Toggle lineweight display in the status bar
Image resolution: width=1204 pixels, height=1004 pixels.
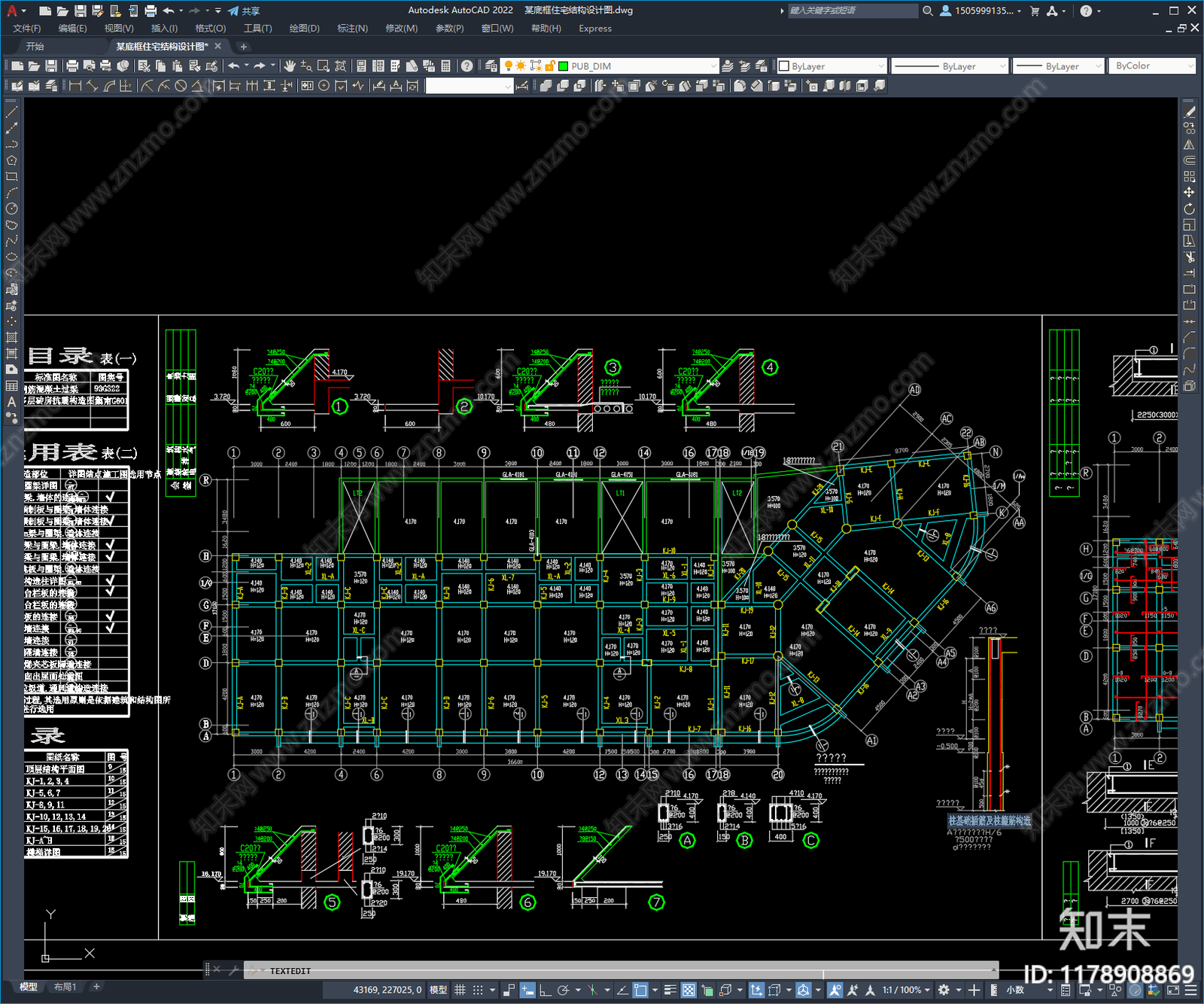click(x=670, y=990)
